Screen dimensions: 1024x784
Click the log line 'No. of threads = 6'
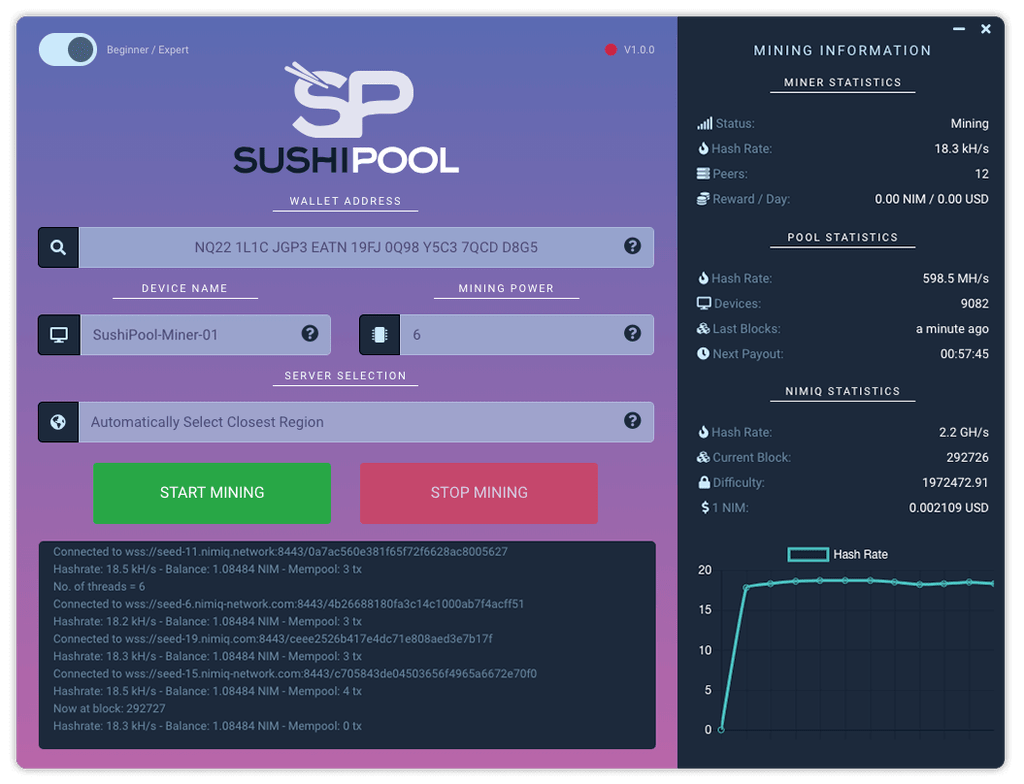click(x=99, y=587)
